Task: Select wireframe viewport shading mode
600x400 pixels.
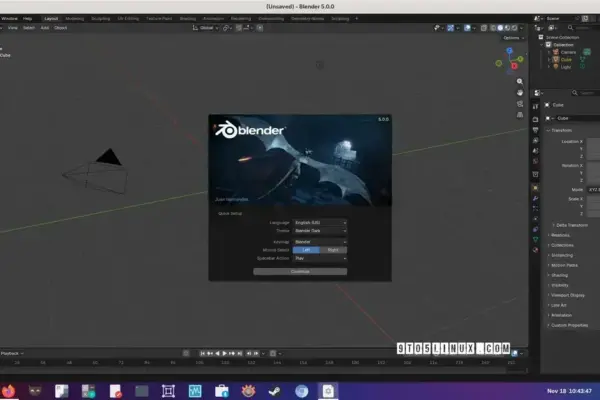Action: [493, 28]
